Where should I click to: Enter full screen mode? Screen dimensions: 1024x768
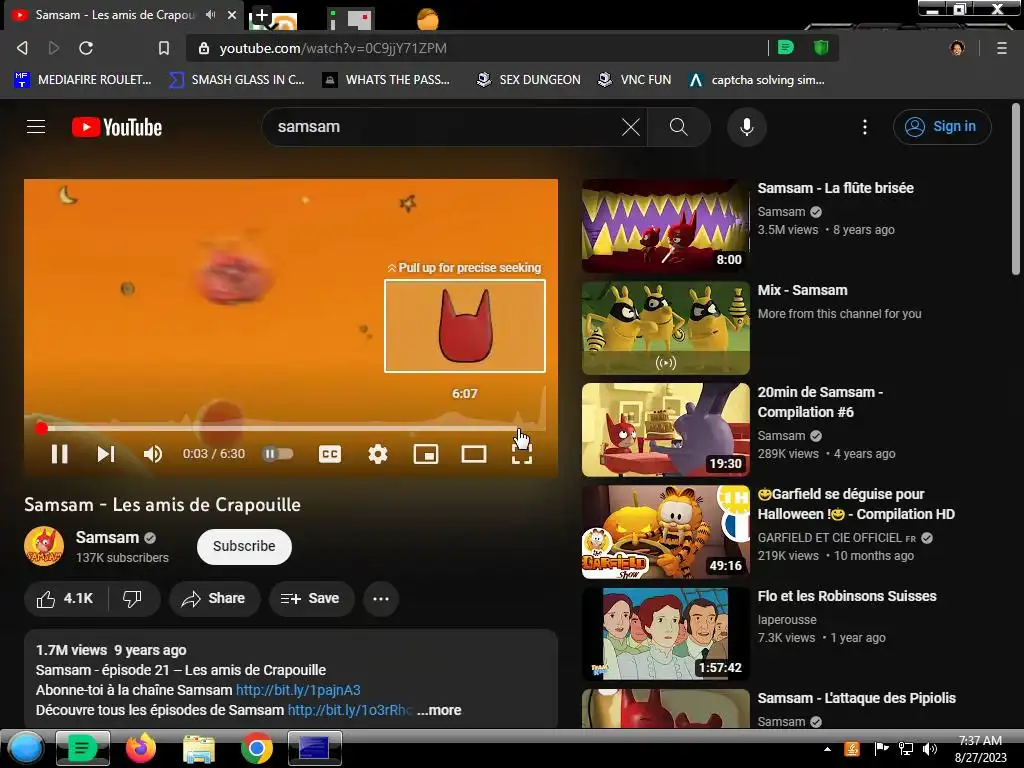click(x=522, y=454)
